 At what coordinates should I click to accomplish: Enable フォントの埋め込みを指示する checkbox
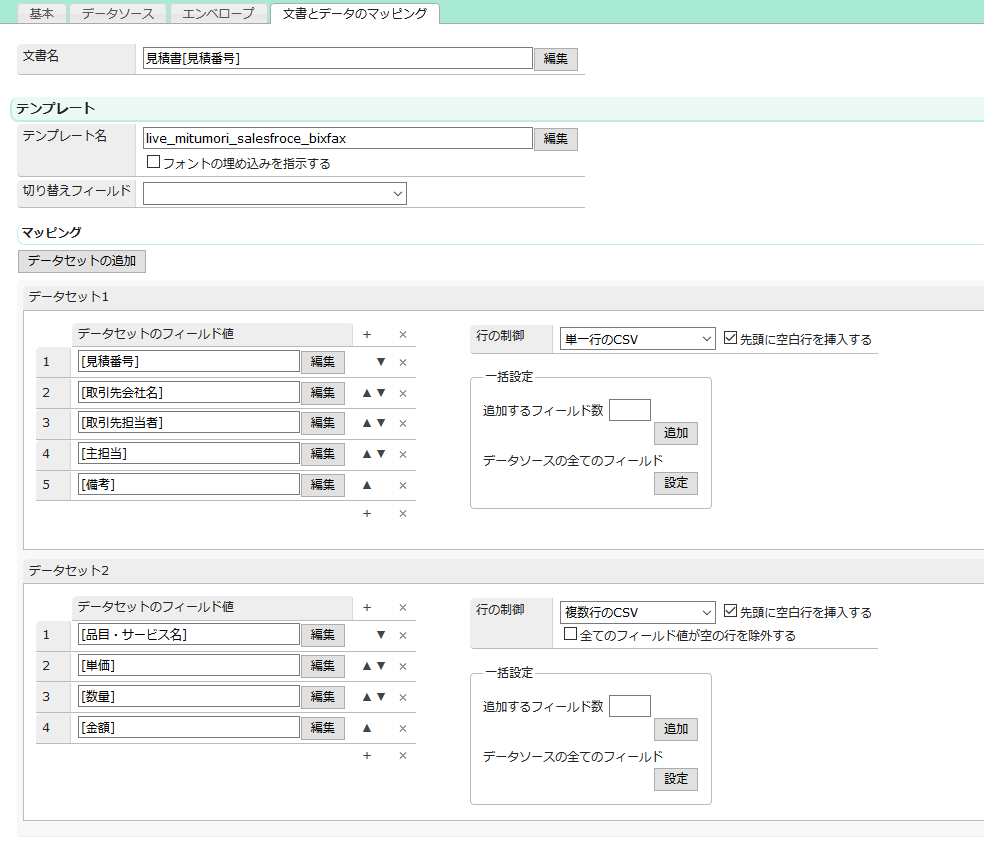click(154, 162)
